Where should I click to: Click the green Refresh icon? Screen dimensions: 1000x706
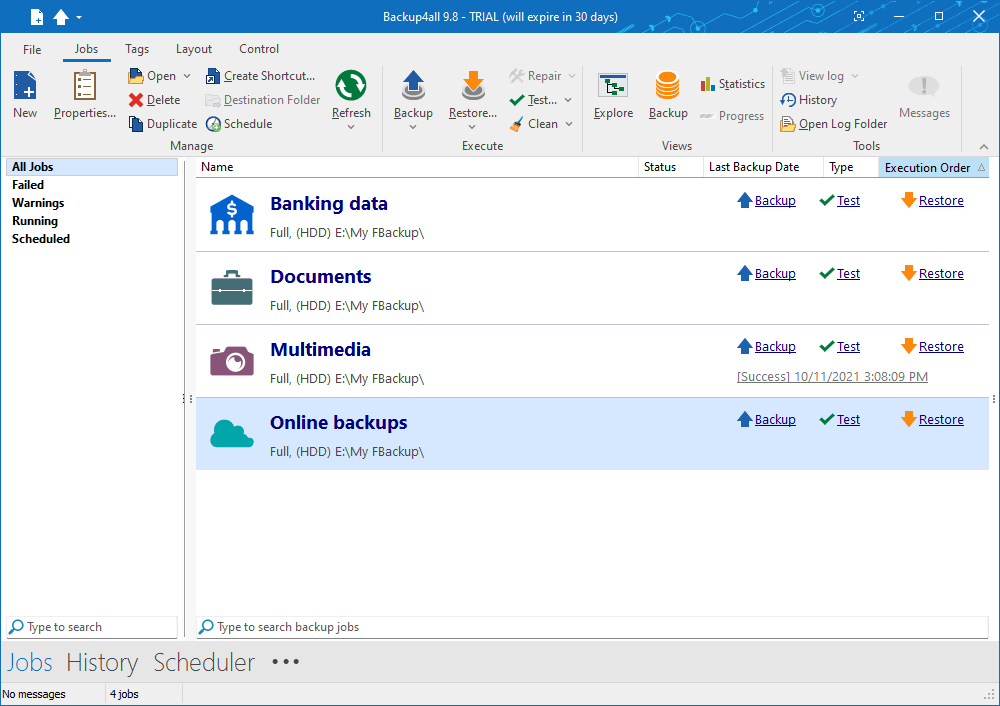351,85
